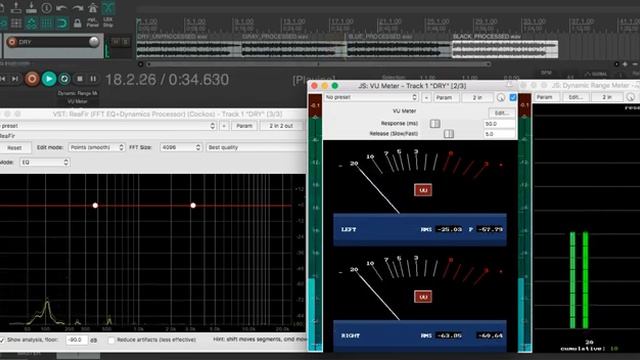640x360 pixels.
Task: Click the Save project download icon
Action: pos(31,7)
